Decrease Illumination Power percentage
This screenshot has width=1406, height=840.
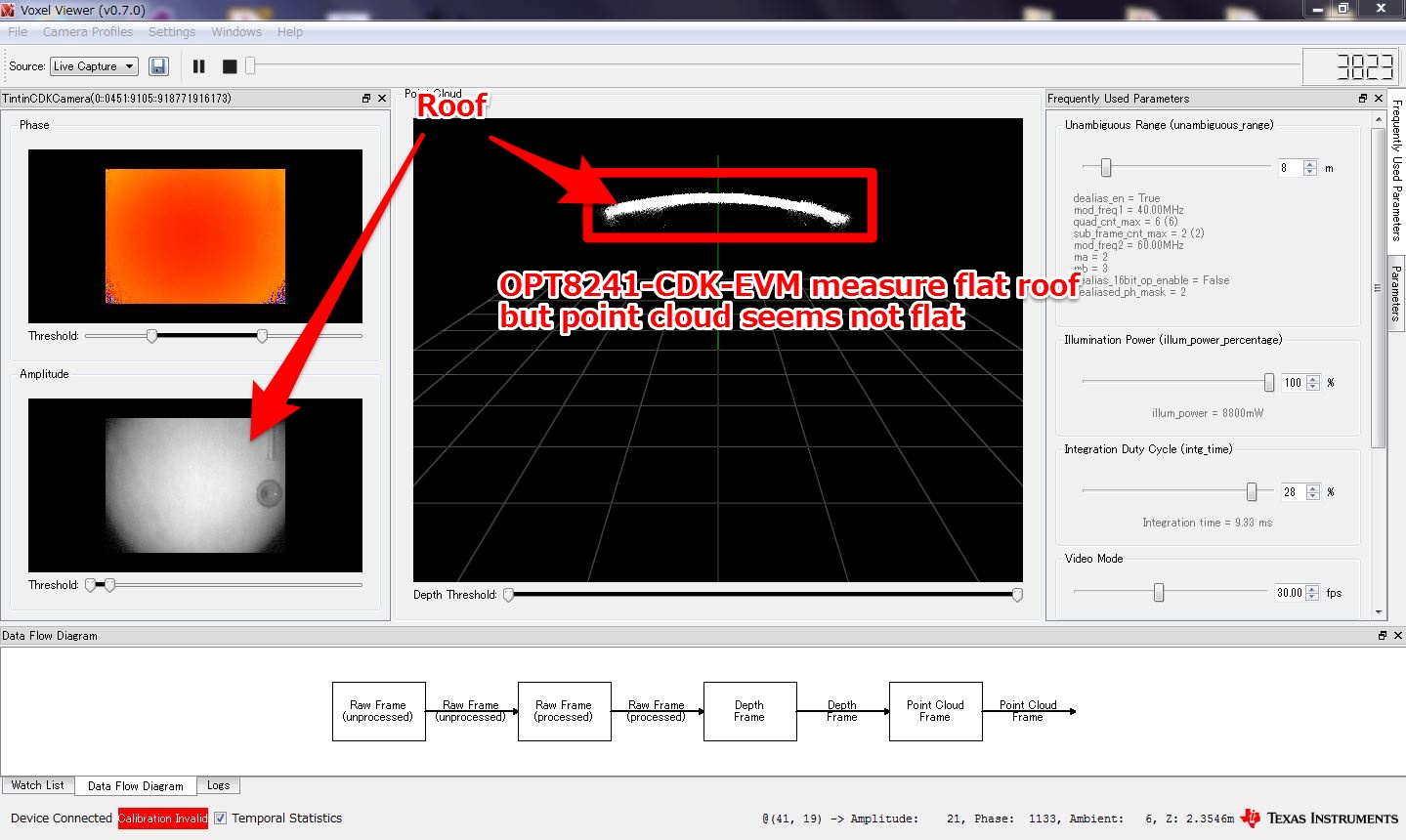[x=1313, y=387]
